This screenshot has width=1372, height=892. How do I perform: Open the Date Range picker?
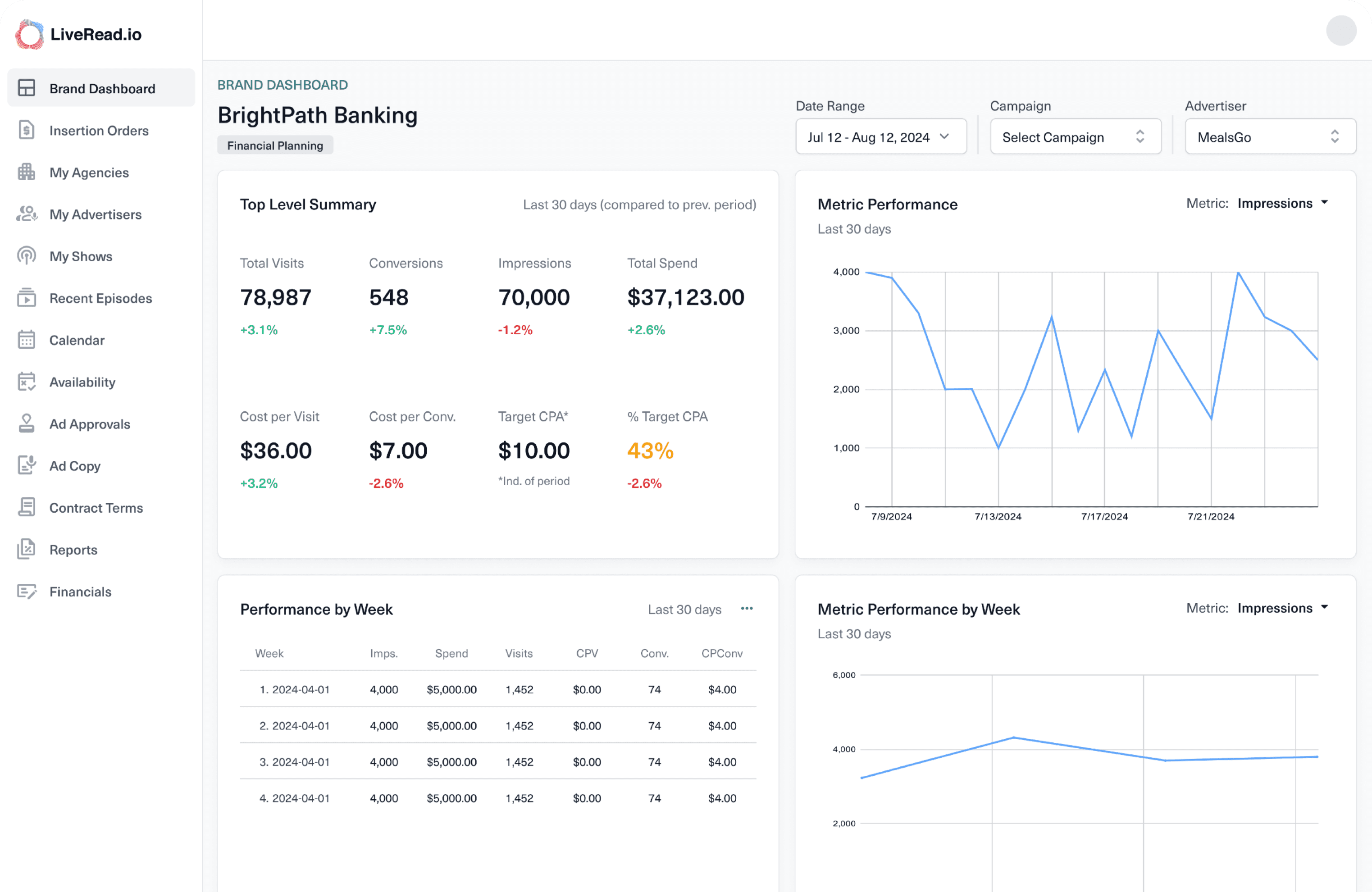point(880,137)
